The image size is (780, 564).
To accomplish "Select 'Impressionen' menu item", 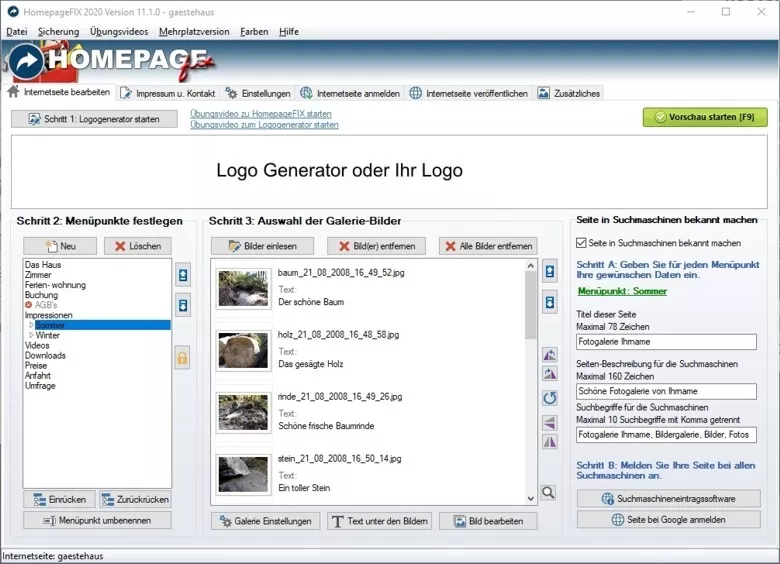I will (49, 315).
